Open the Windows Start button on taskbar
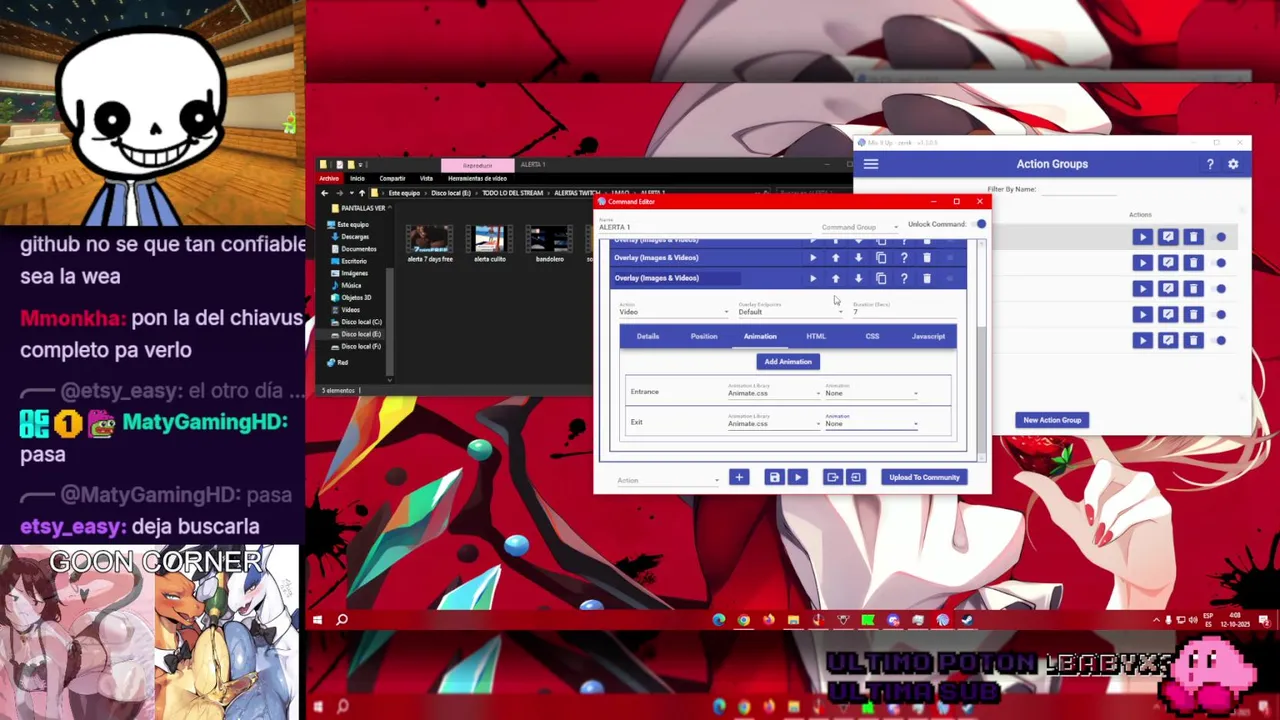 (317, 620)
